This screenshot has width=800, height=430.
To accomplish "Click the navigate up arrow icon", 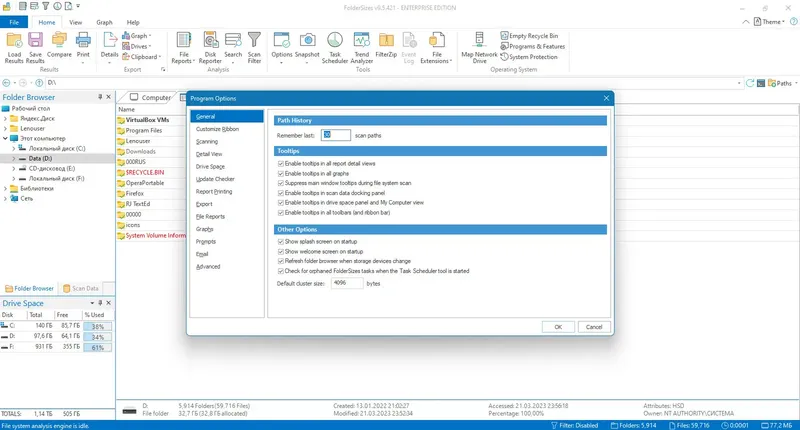I will pos(39,83).
